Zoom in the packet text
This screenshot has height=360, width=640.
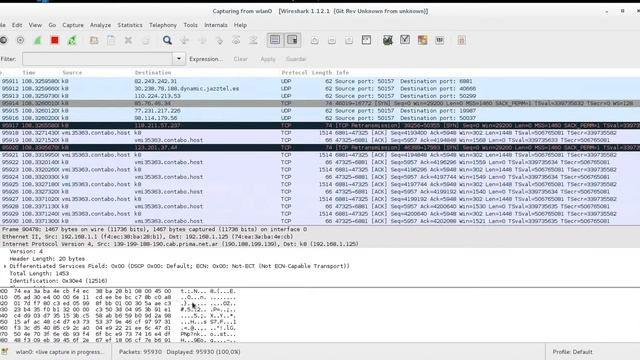(315, 40)
